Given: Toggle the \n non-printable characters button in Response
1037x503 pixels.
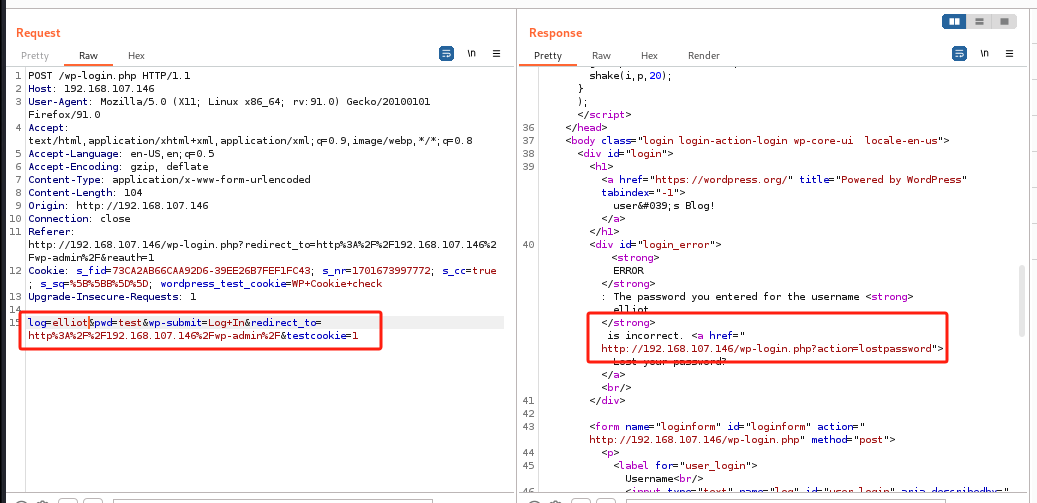Looking at the screenshot, I should click(985, 54).
